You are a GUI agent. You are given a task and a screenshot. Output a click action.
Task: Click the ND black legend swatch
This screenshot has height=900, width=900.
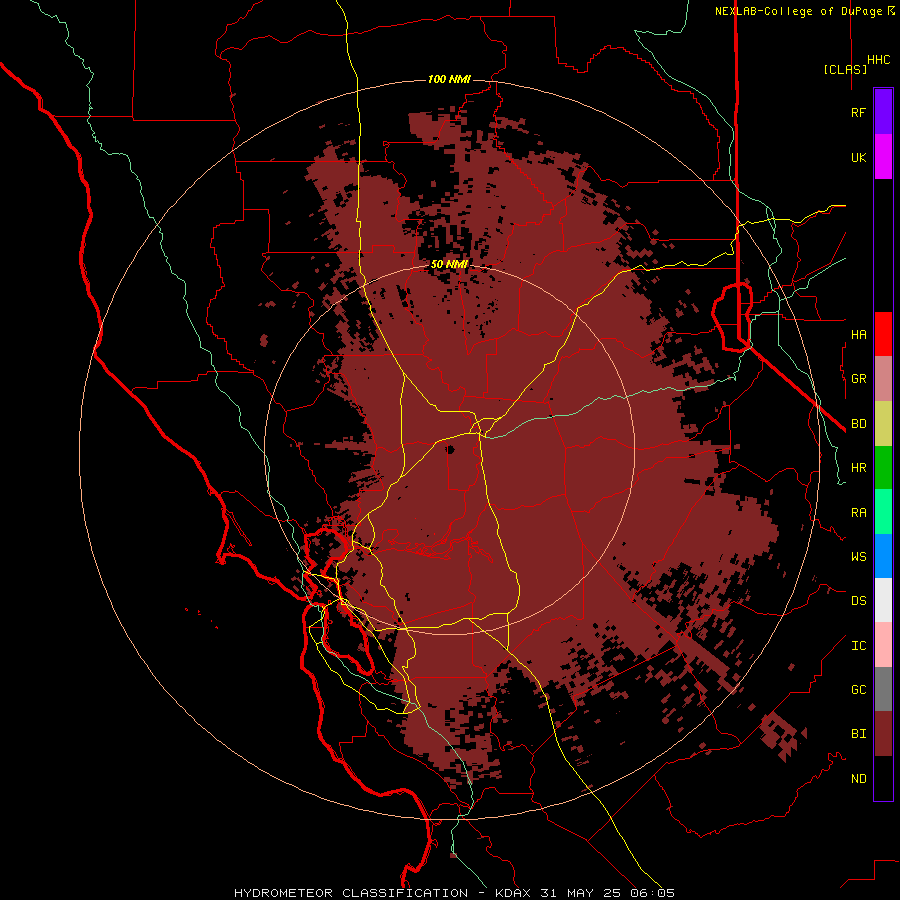pos(883,778)
